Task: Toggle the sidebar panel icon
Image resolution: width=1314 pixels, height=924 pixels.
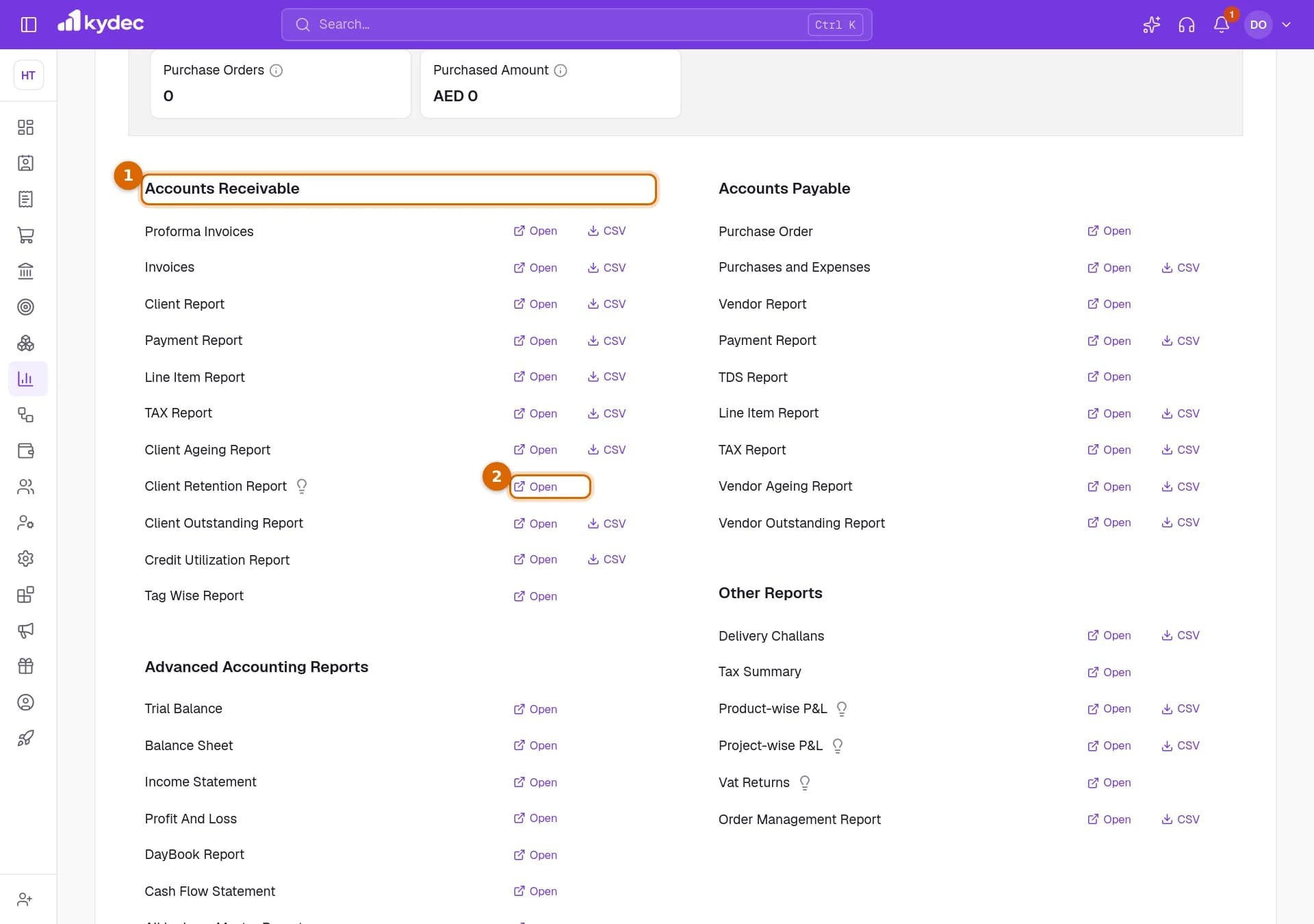Action: (x=29, y=25)
